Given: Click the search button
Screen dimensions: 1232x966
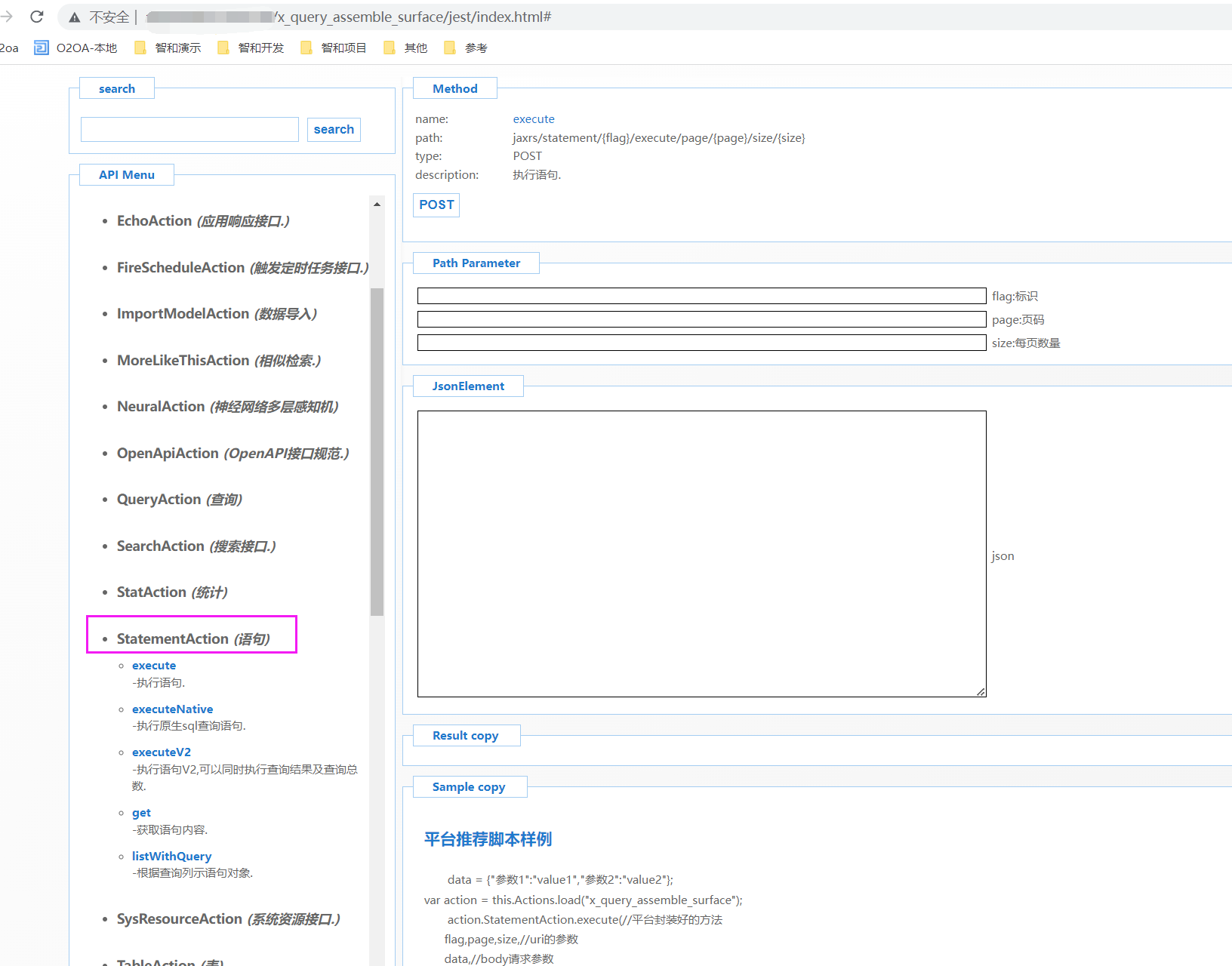Looking at the screenshot, I should (334, 129).
